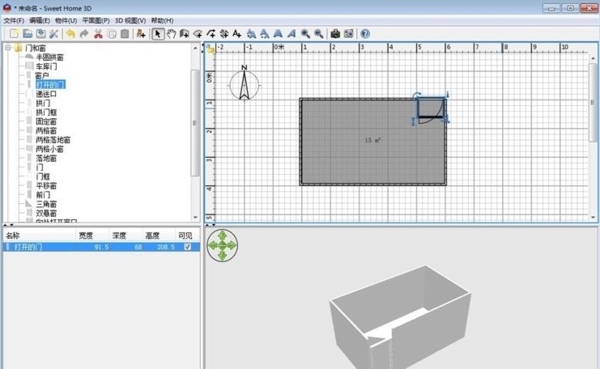Sort furniture list by 高度 column

tap(160, 235)
